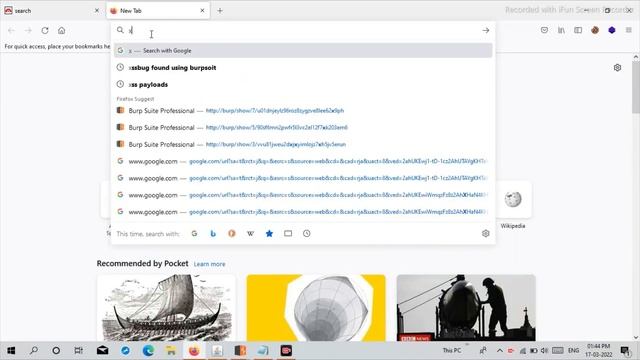Toggle the sidebar view icon

pos(578,30)
